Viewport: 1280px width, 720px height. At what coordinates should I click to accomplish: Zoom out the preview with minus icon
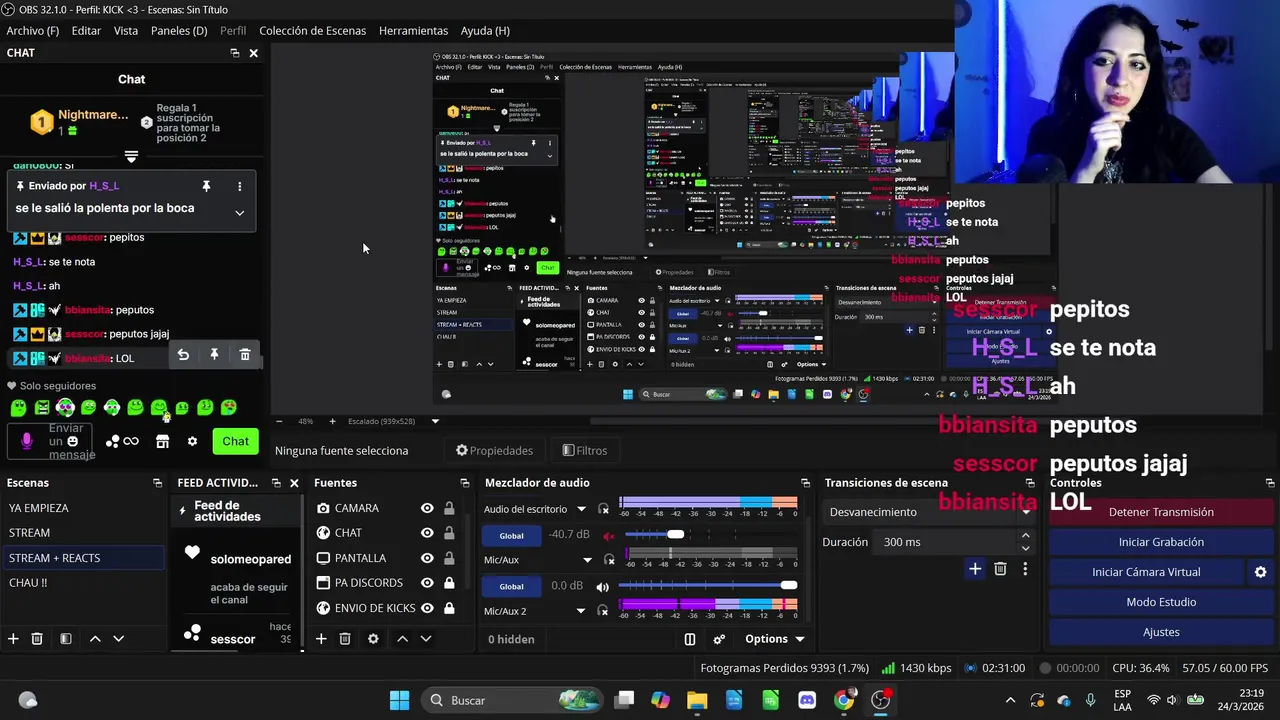point(279,421)
